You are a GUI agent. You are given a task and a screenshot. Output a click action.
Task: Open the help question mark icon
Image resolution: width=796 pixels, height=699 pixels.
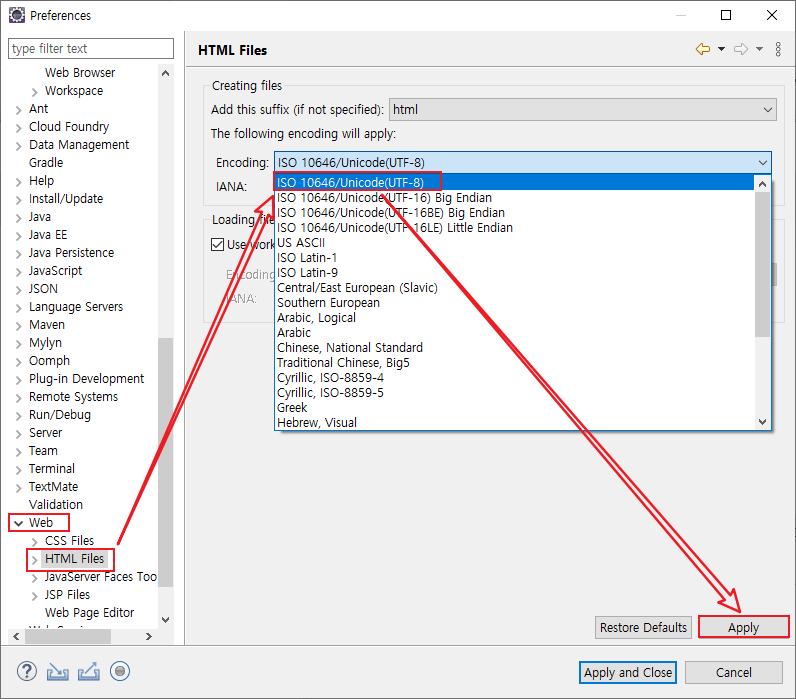click(x=27, y=671)
